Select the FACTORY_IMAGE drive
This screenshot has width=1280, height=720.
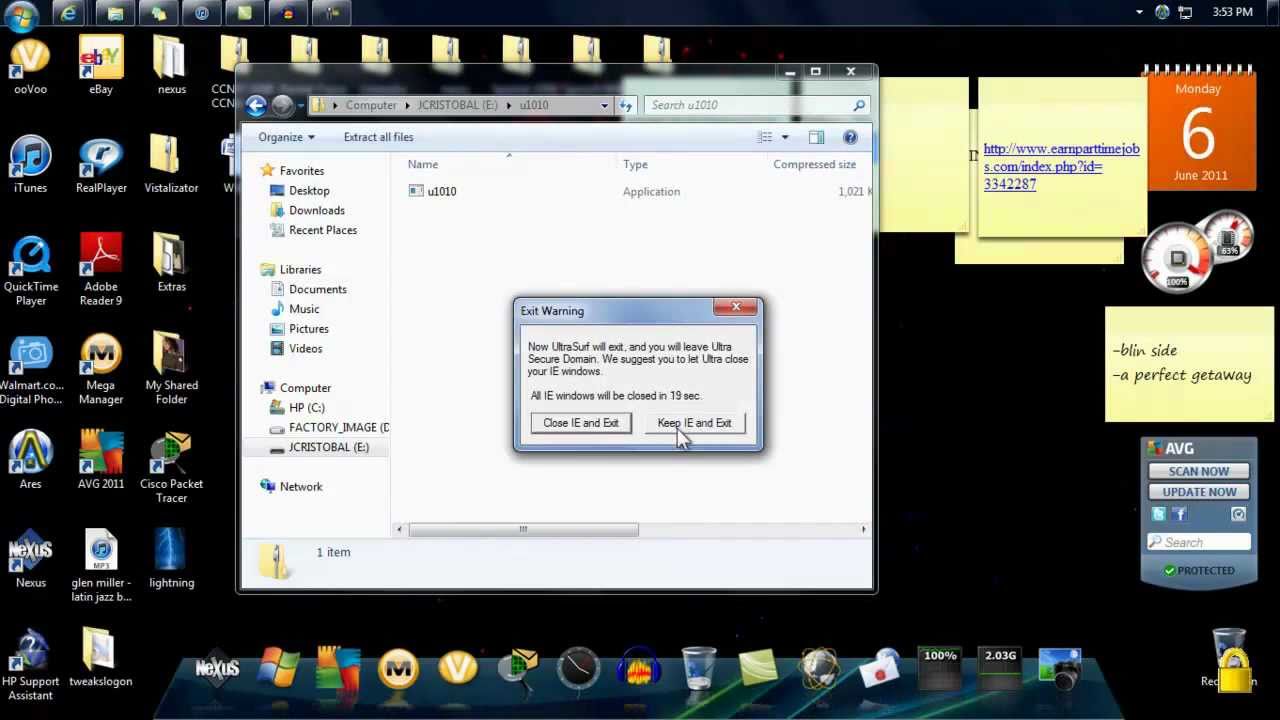coord(330,427)
